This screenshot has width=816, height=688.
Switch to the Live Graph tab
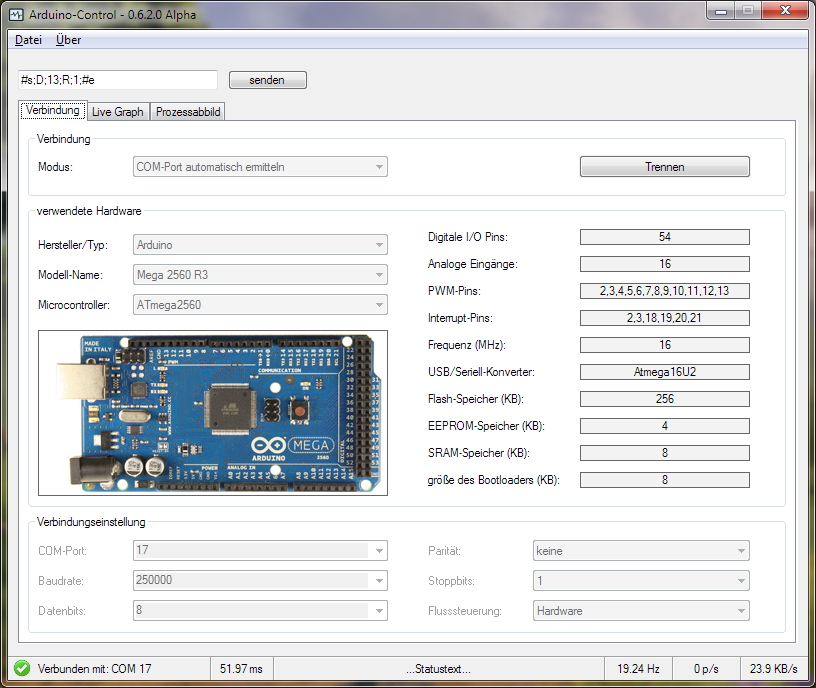(x=118, y=112)
